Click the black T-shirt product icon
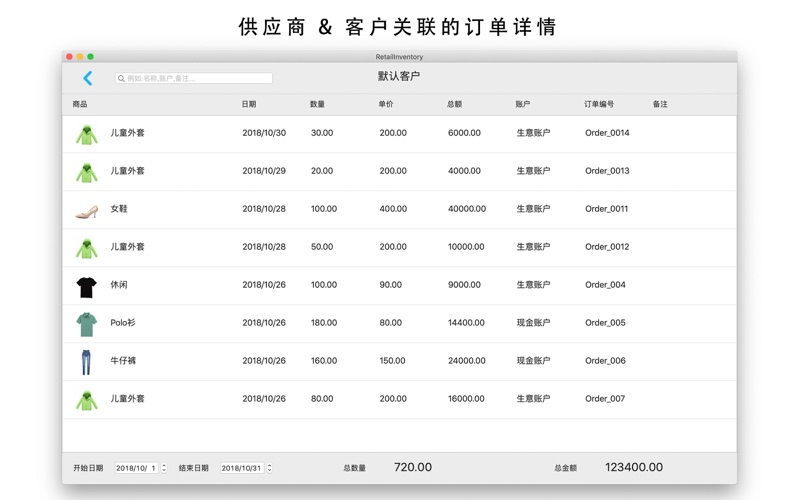 (x=87, y=286)
